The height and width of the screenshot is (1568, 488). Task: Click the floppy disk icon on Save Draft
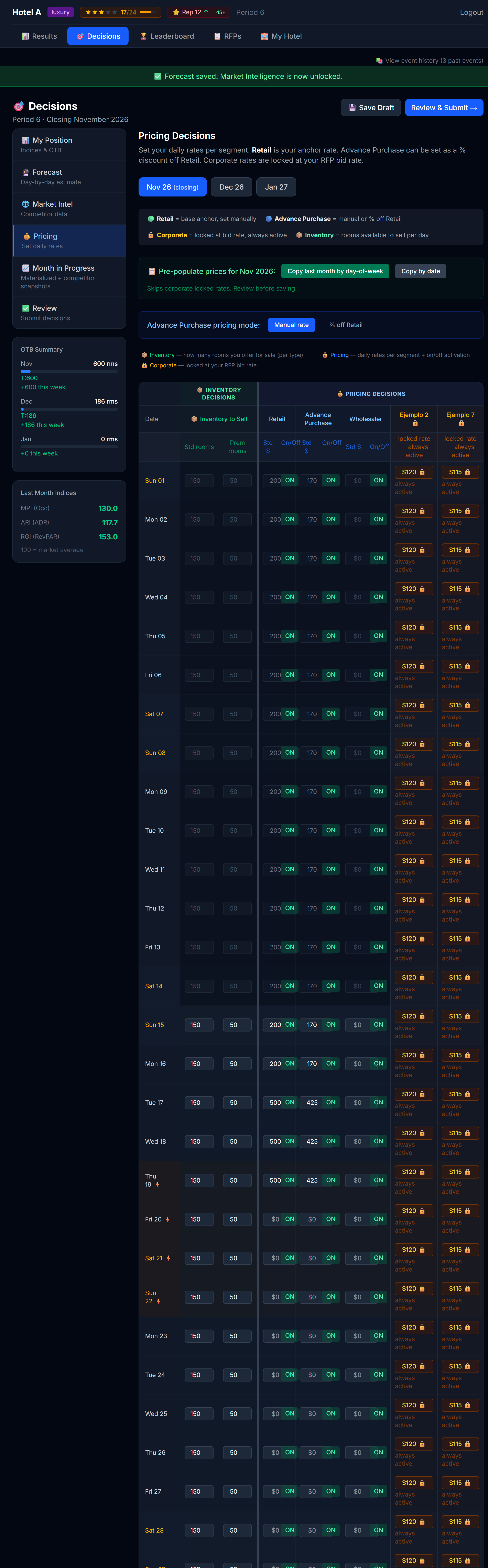(x=352, y=108)
